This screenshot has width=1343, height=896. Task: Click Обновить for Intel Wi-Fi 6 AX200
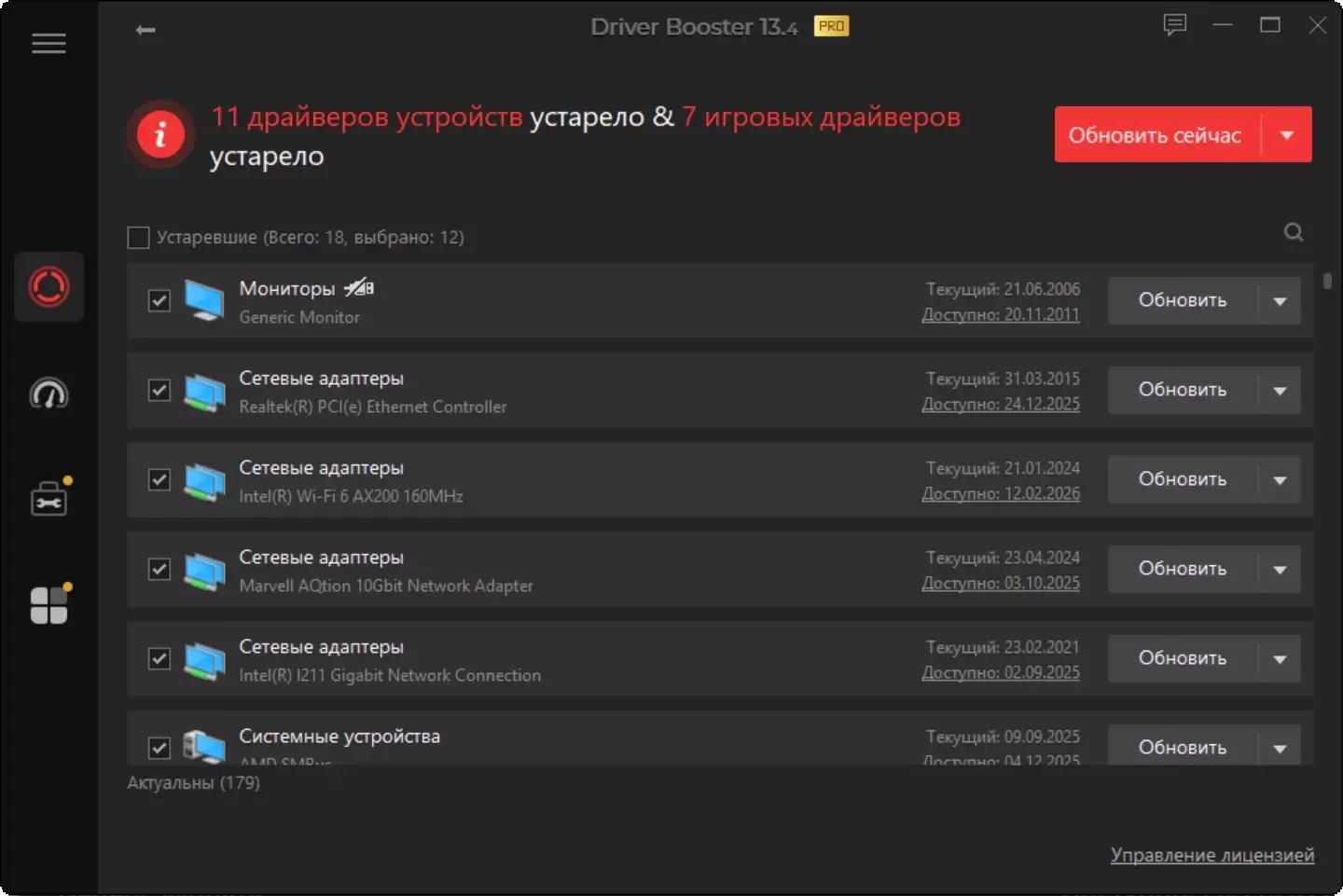pyautogui.click(x=1183, y=479)
